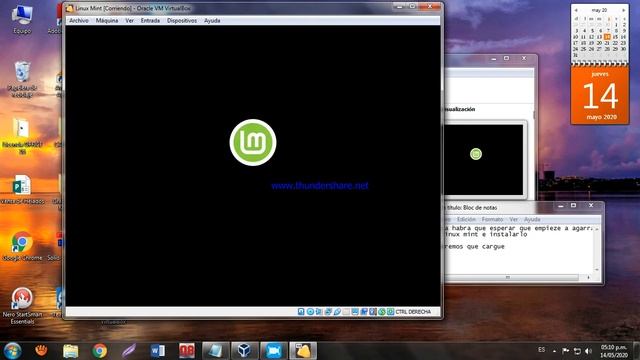
Task: Open the Entrada menu in VirtualBox
Action: [150, 20]
